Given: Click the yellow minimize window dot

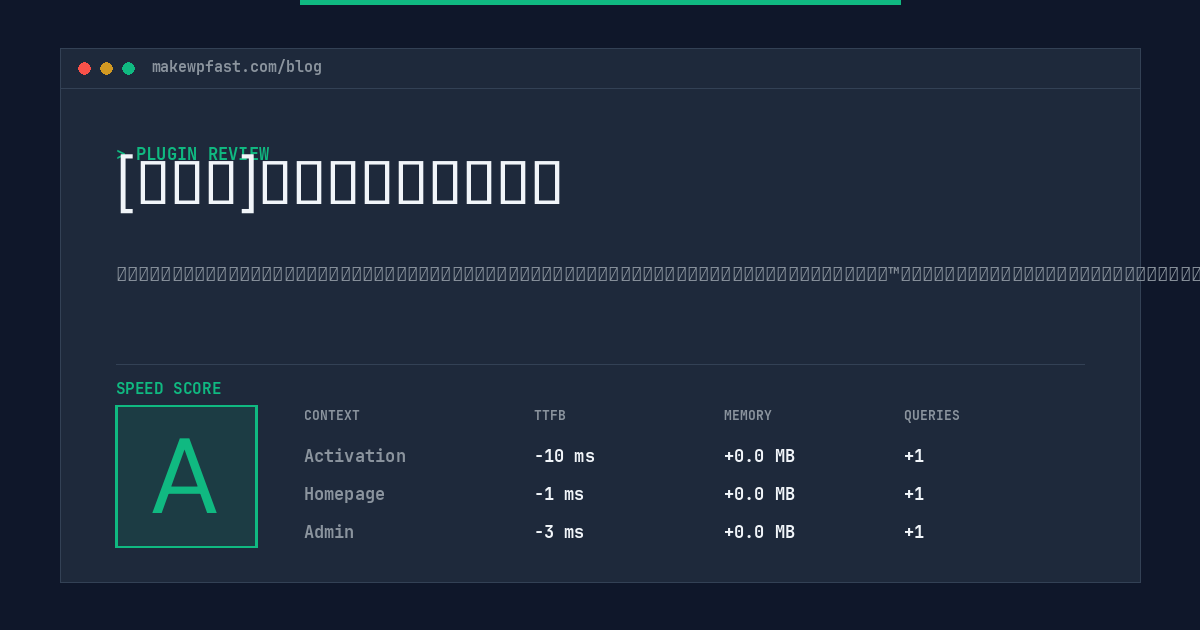Looking at the screenshot, I should pyautogui.click(x=106, y=68).
